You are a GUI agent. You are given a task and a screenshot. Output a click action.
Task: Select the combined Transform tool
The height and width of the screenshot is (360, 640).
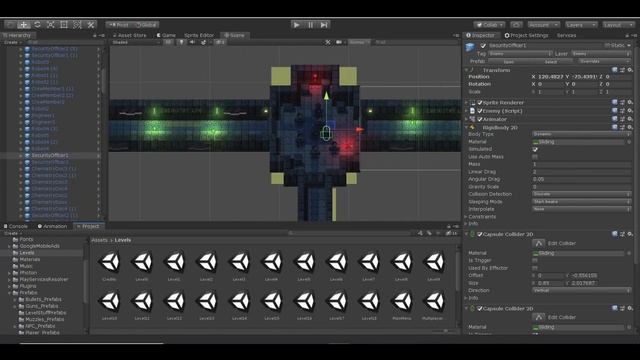point(77,25)
